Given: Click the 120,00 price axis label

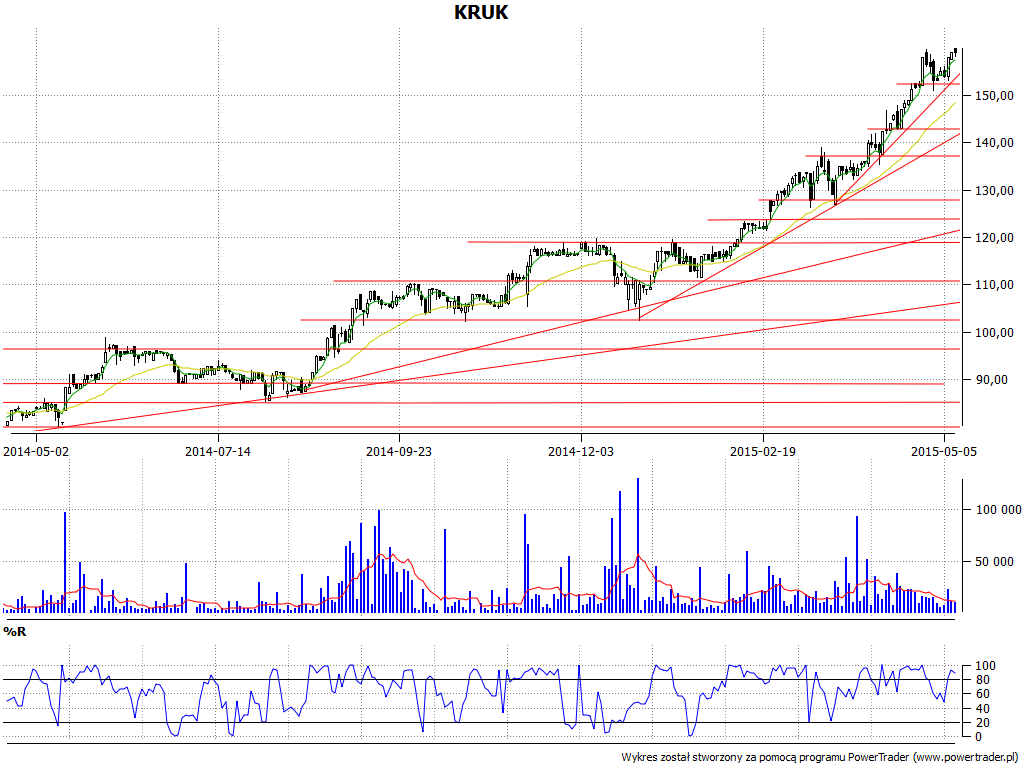Looking at the screenshot, I should click(x=995, y=238).
